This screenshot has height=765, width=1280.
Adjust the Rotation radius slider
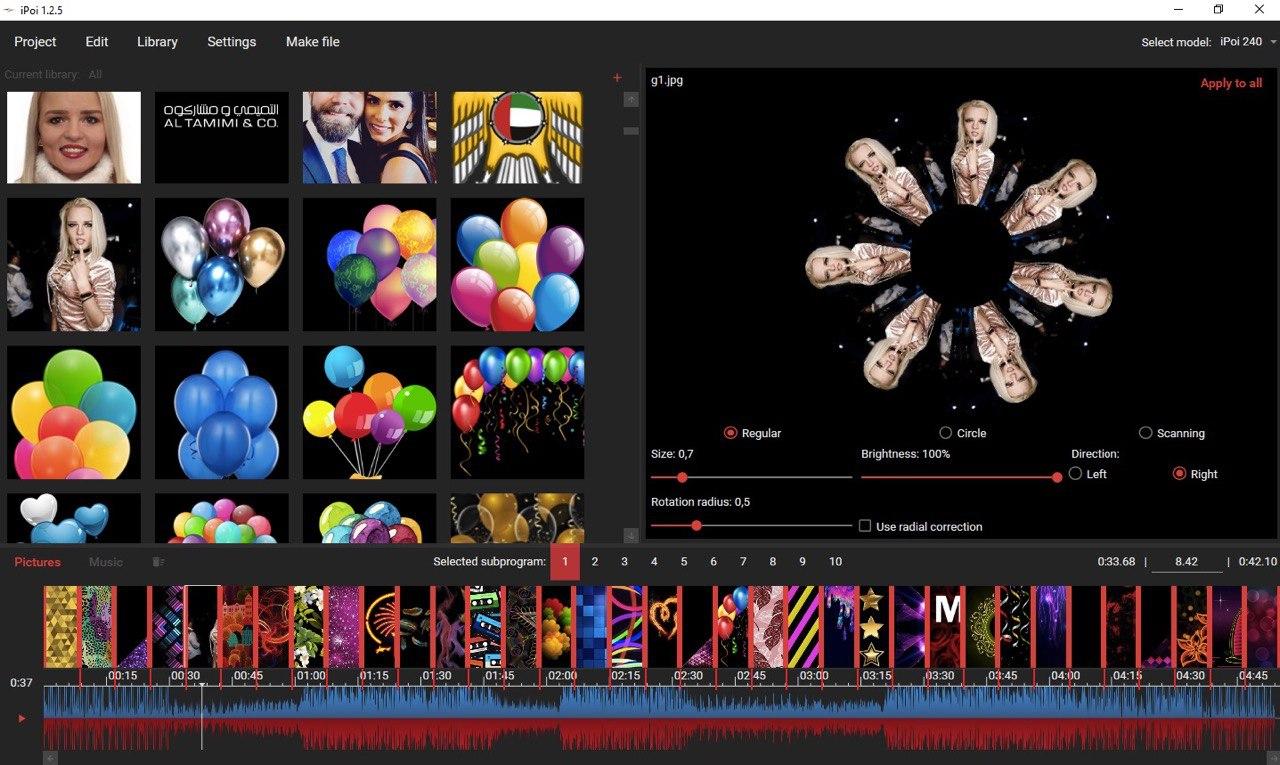point(752,525)
